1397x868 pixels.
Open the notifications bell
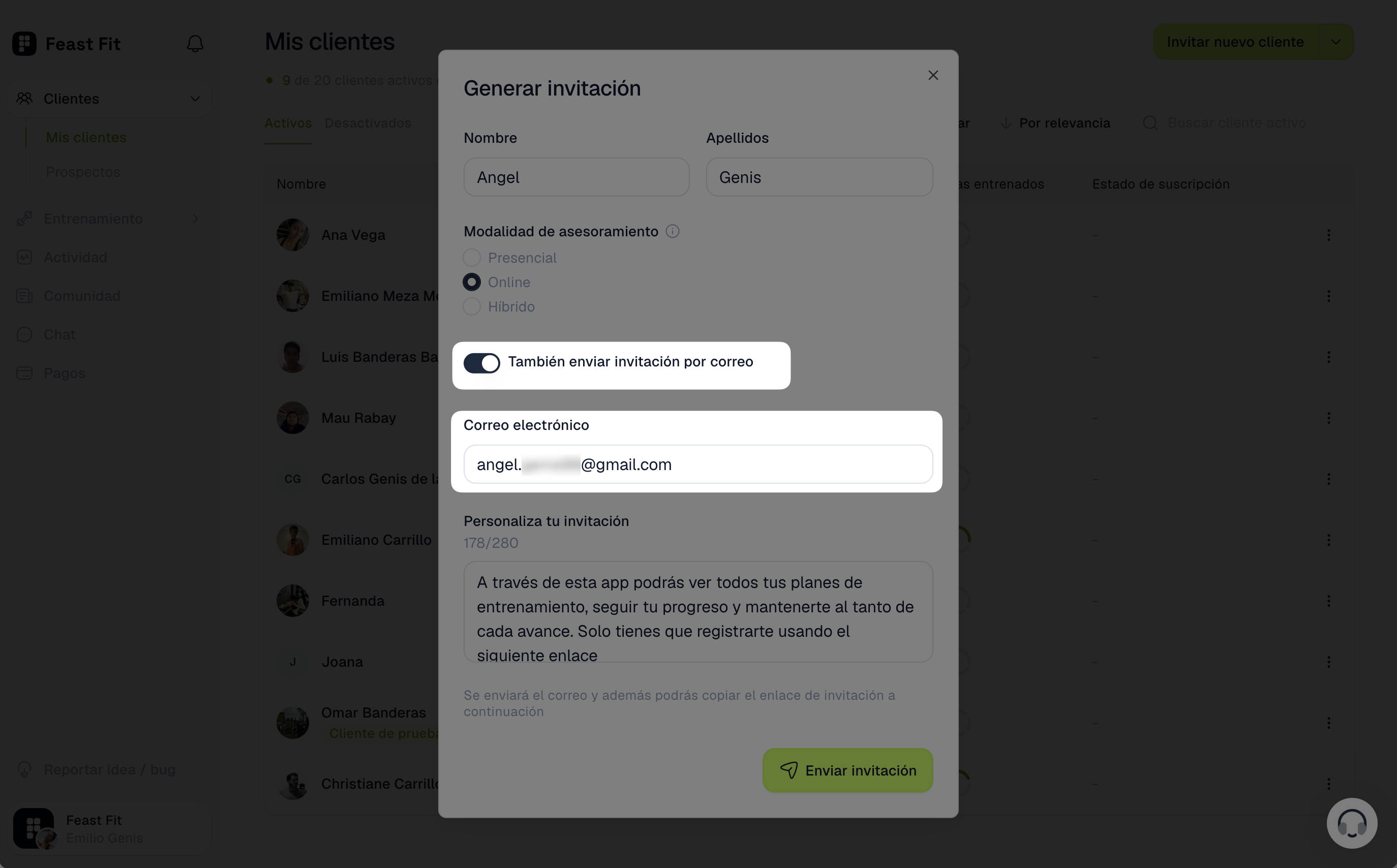[195, 44]
